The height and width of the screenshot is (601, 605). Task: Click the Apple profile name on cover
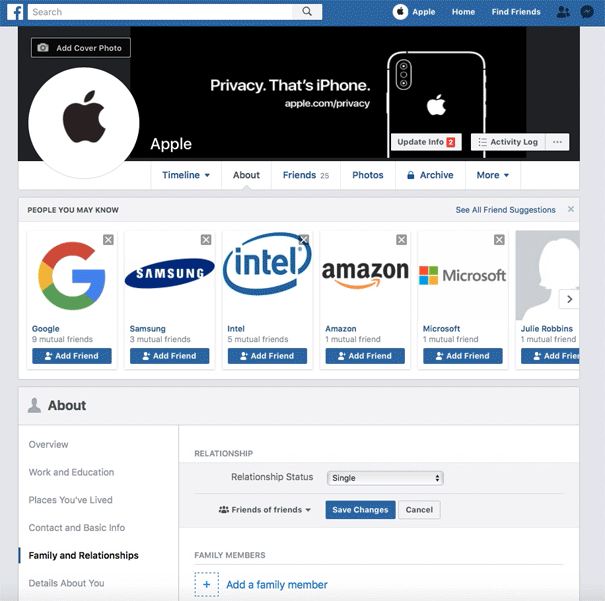pos(171,144)
